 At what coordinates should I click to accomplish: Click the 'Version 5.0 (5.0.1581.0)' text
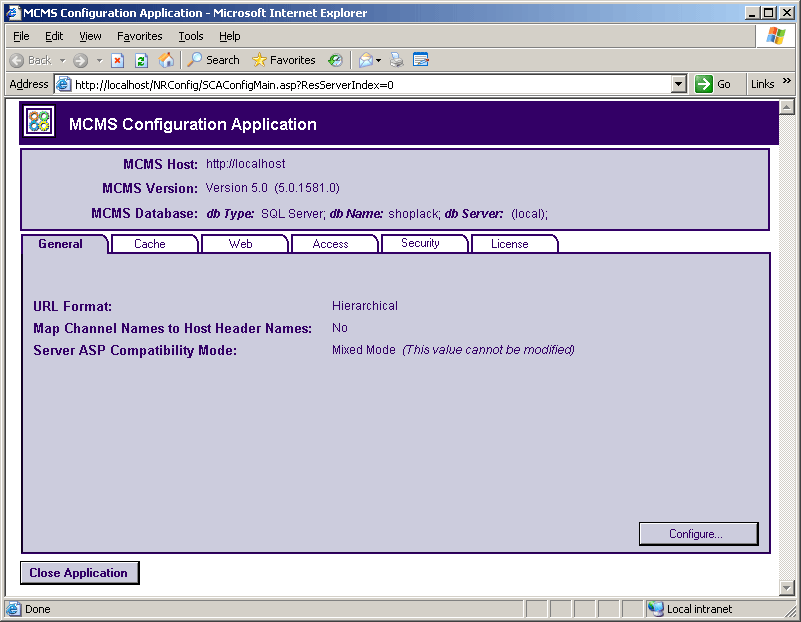(273, 188)
